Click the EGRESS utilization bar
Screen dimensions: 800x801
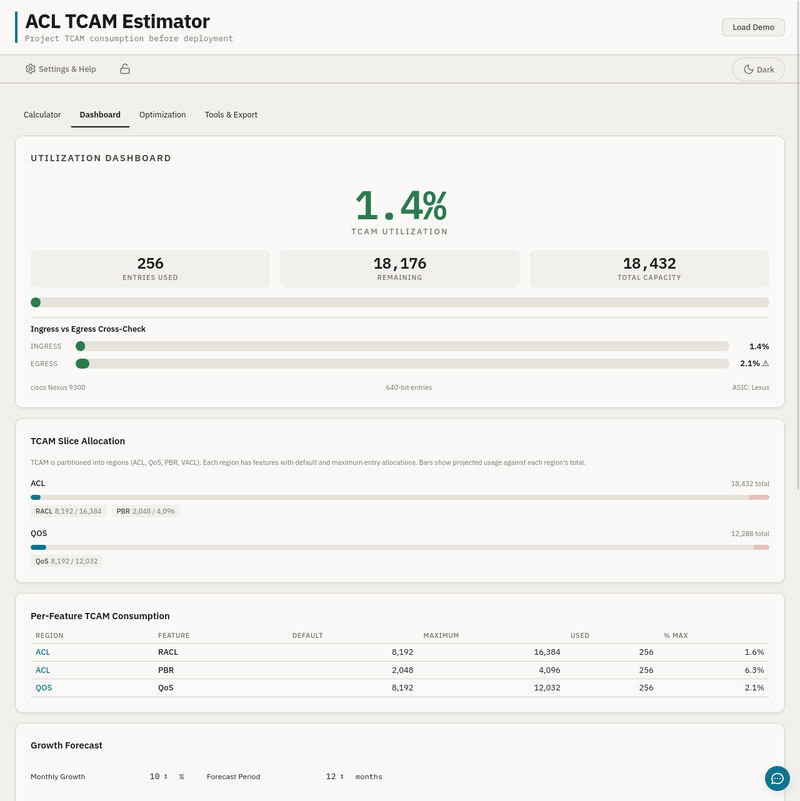pos(402,364)
